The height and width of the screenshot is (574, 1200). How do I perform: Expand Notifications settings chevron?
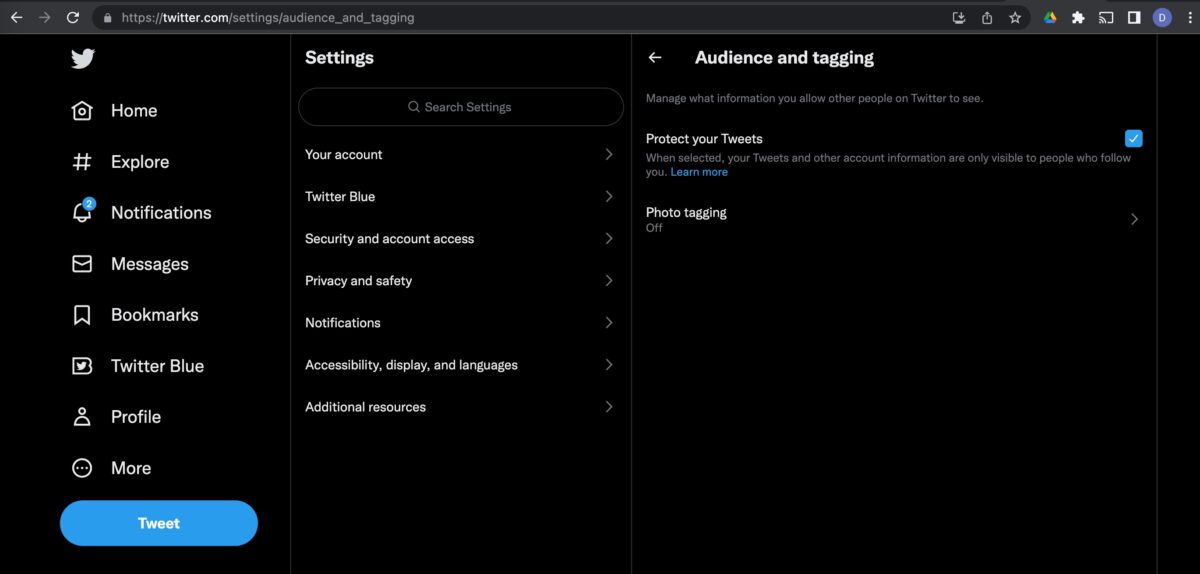point(609,322)
